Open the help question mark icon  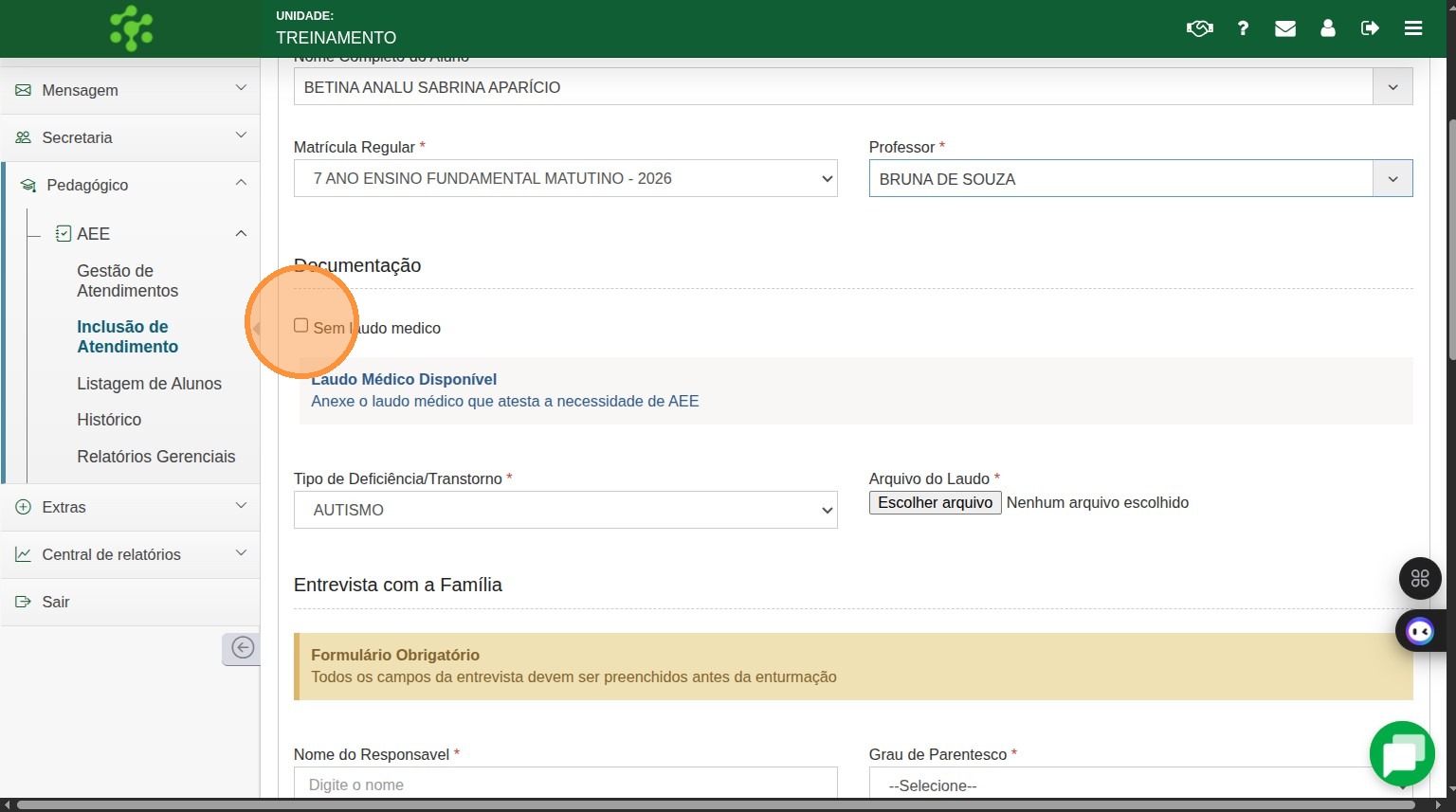pos(1243,28)
